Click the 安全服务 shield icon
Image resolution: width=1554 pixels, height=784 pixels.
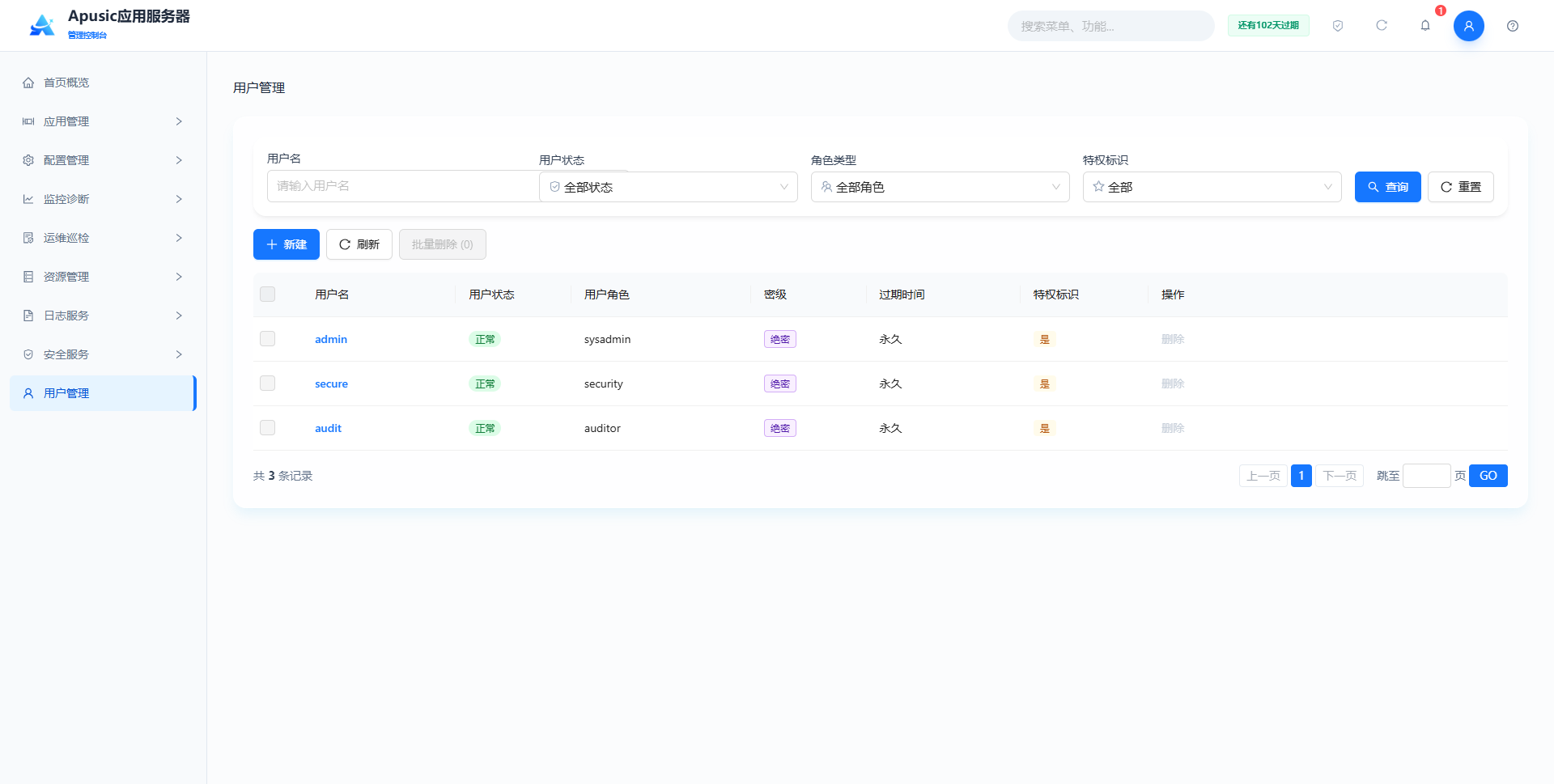28,354
